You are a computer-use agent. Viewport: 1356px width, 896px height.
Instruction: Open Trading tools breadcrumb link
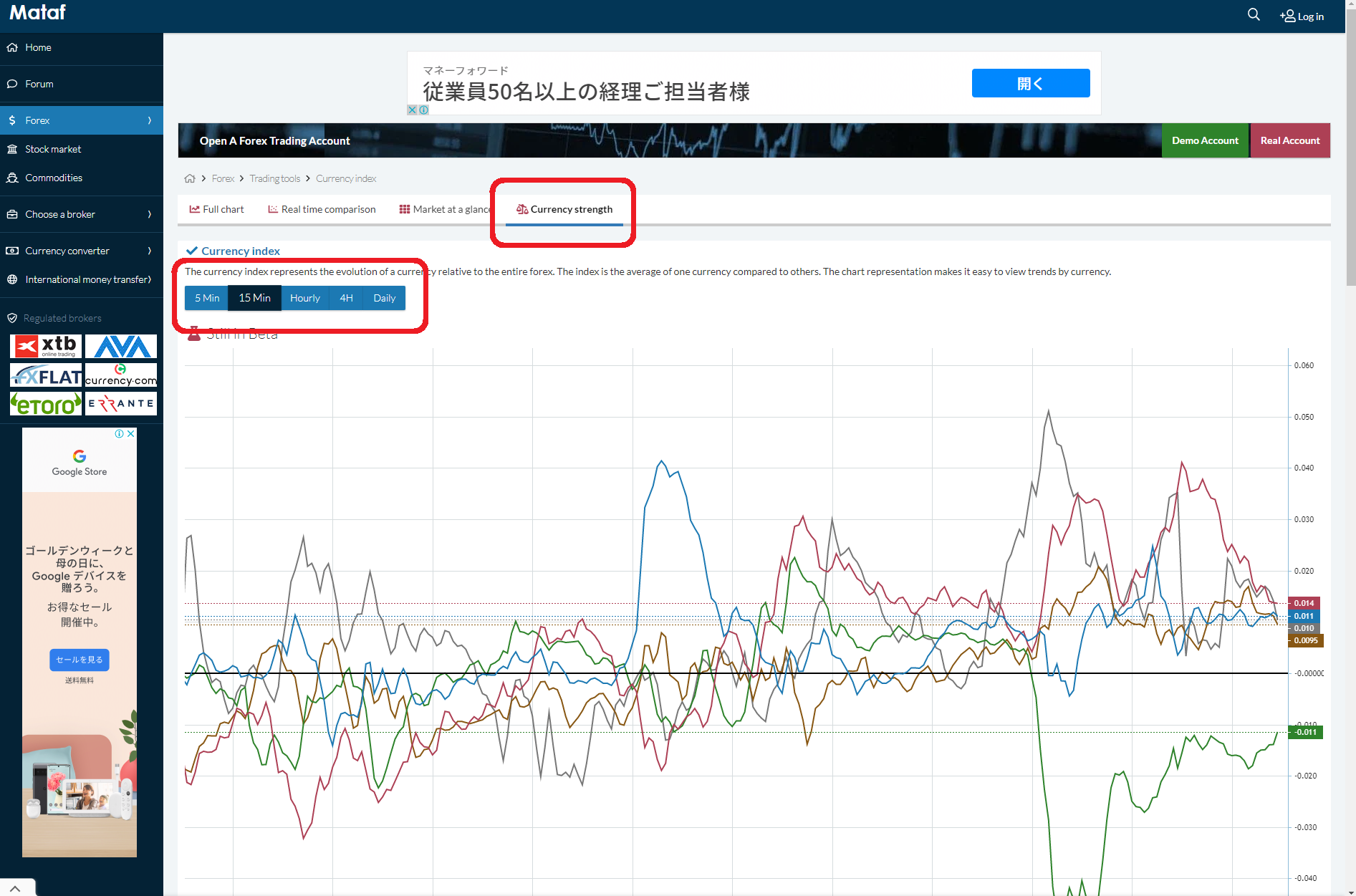(275, 178)
